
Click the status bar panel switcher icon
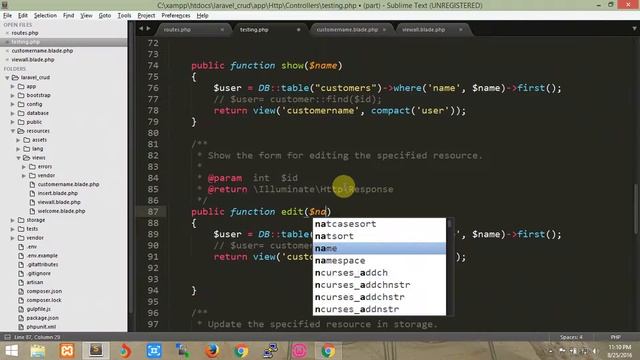pyautogui.click(x=7, y=337)
